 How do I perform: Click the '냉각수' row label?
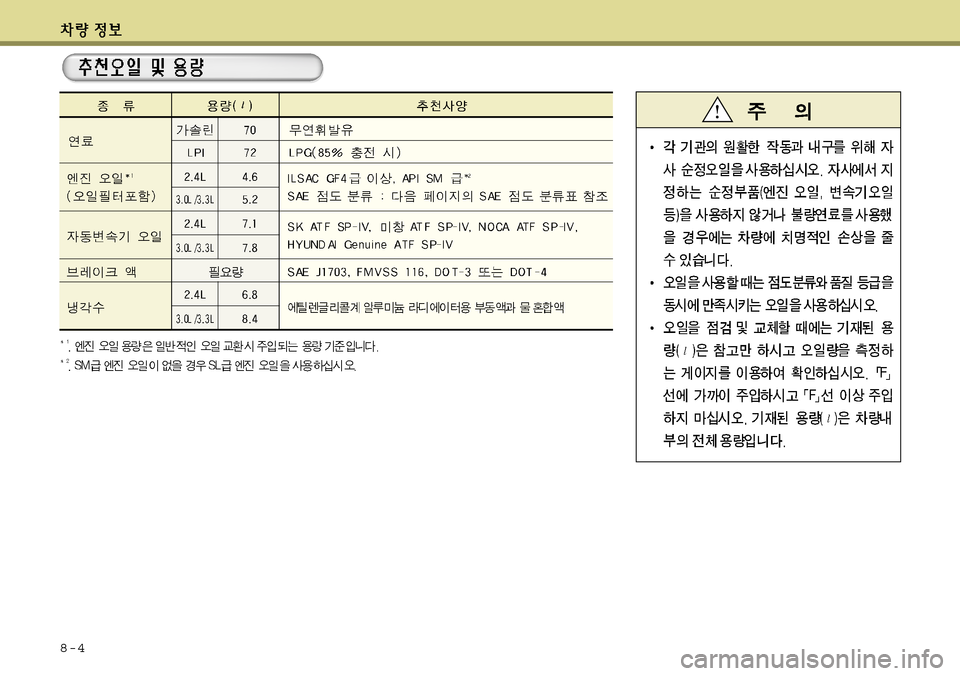(x=85, y=307)
